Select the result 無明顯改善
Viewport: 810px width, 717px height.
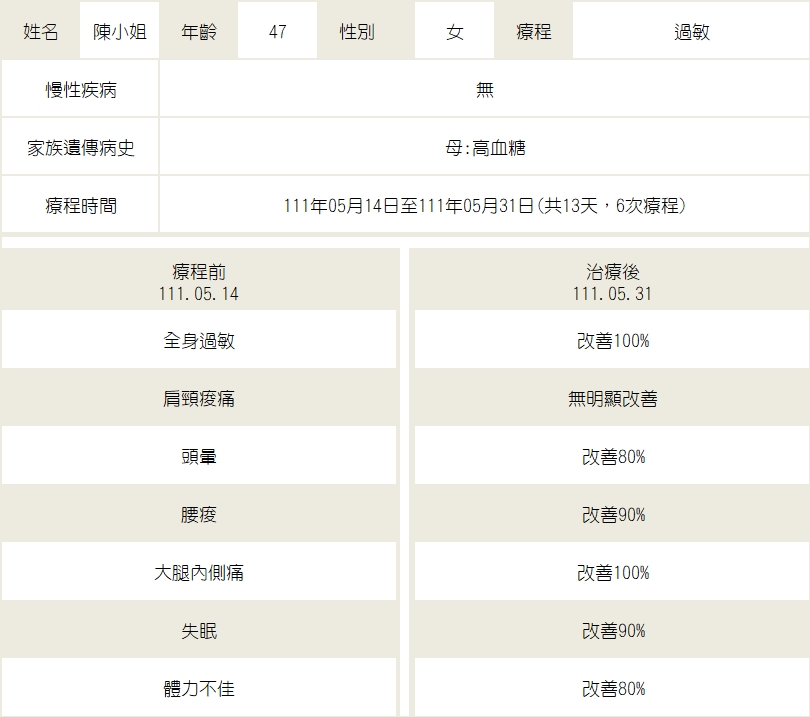coord(612,398)
